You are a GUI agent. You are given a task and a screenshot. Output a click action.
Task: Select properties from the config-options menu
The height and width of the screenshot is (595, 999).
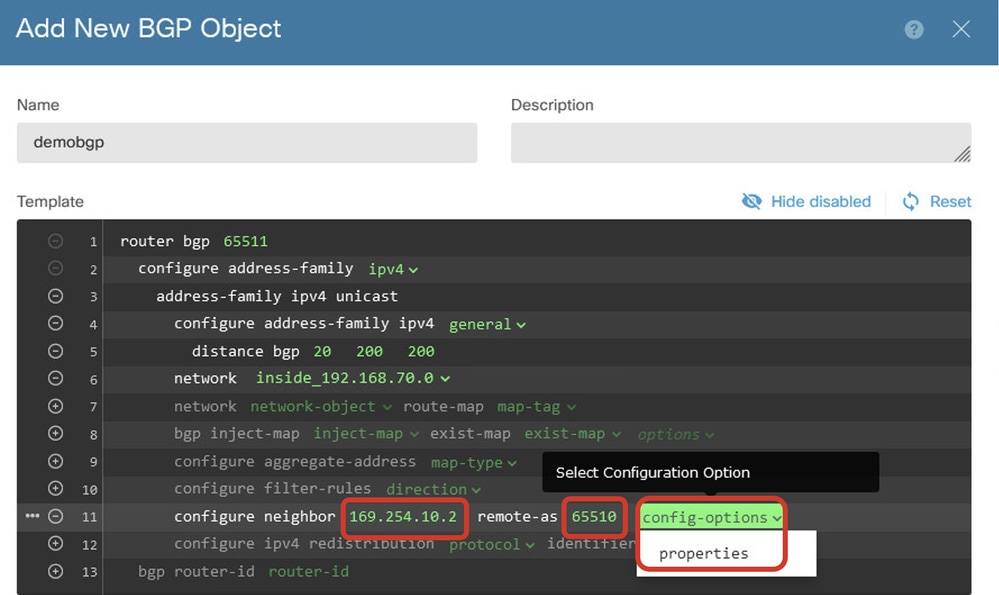[703, 554]
